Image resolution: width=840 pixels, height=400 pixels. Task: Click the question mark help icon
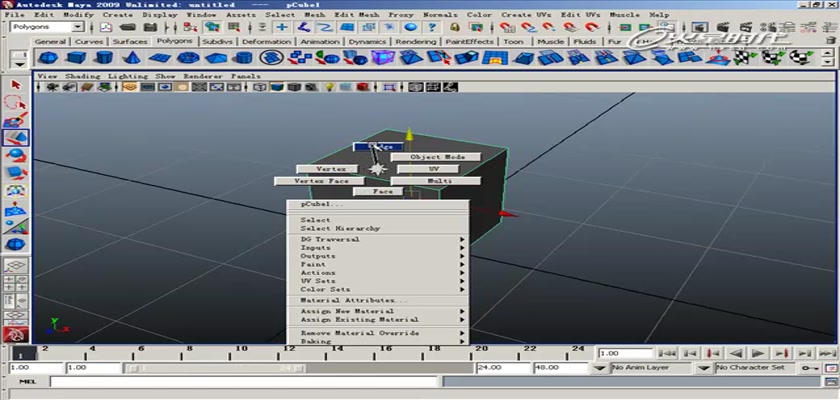tap(432, 27)
